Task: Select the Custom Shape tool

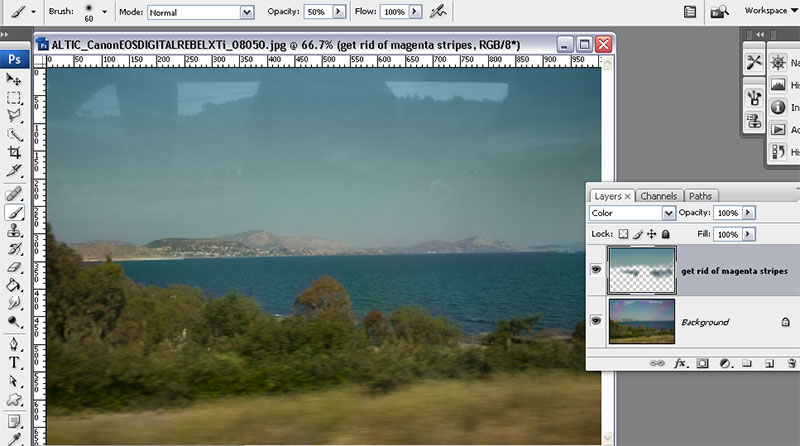Action: coord(14,400)
